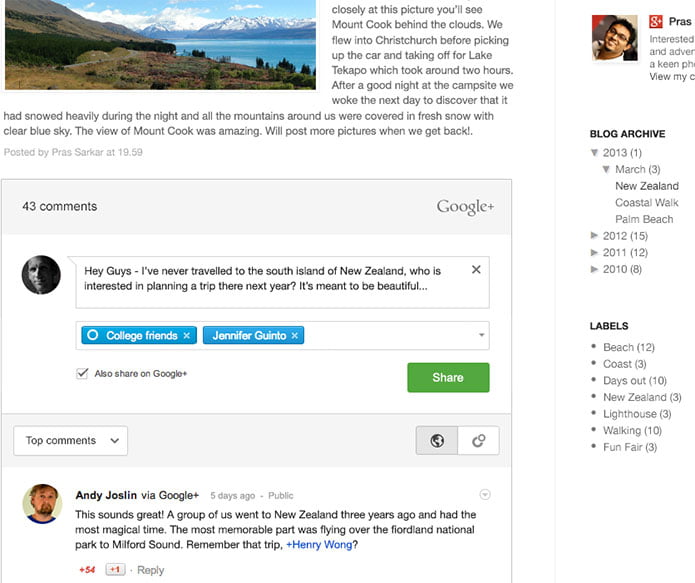Click the 2012 (15) archive label
The width and height of the screenshot is (695, 583).
[x=625, y=236]
